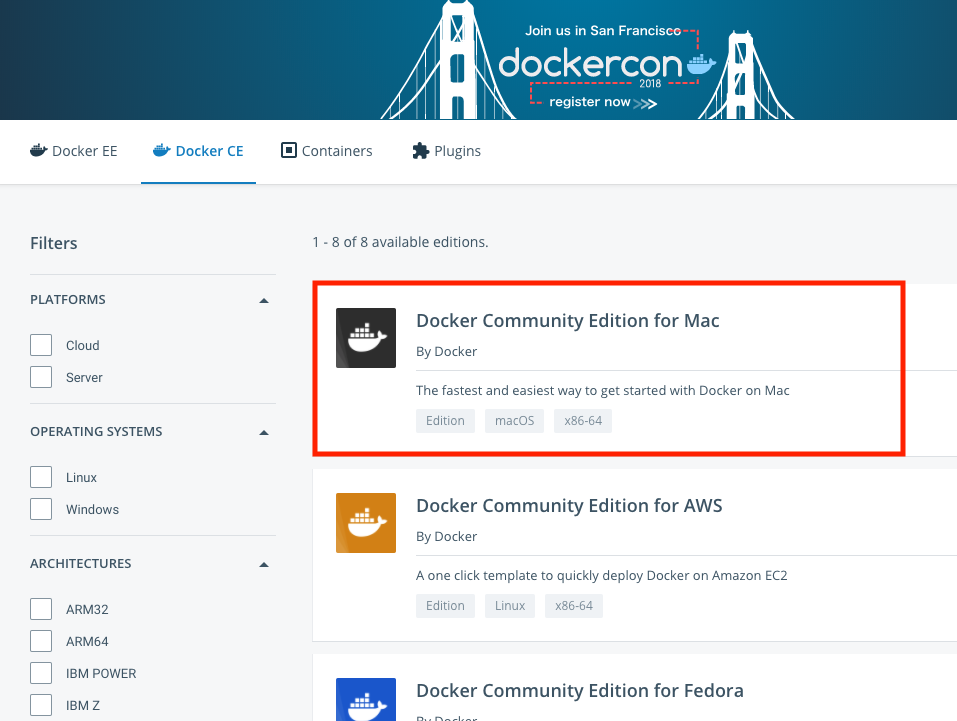Click 'Join us in San Francisco' text
Screen dimensions: 957x721
(603, 31)
